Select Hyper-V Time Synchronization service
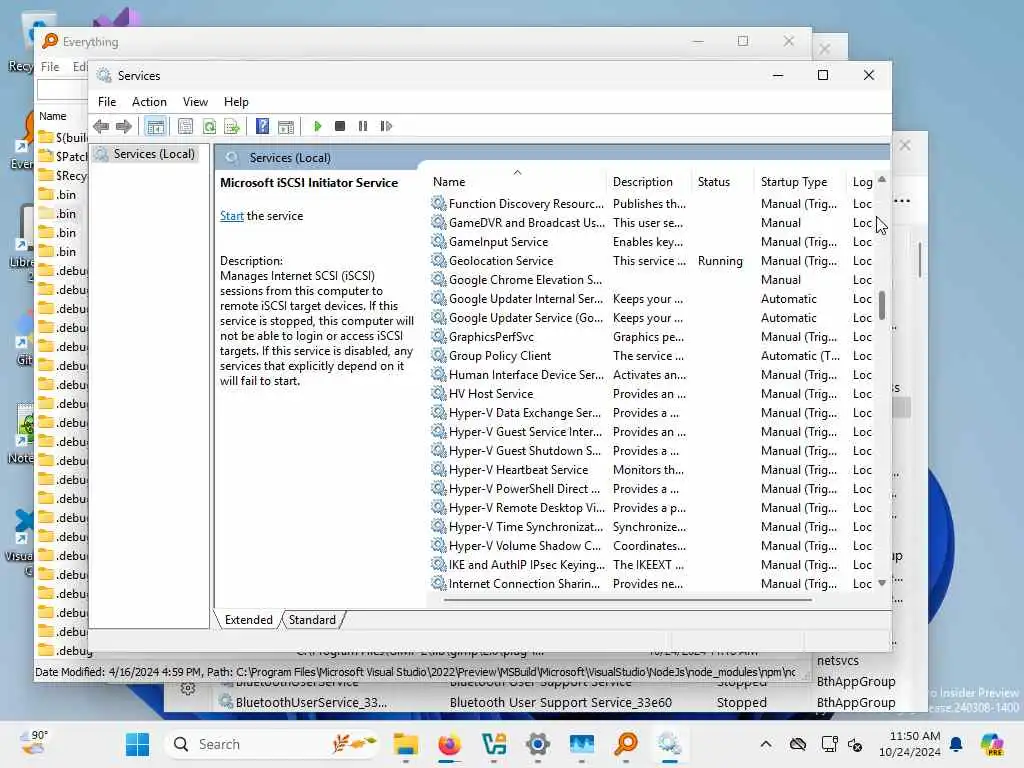This screenshot has height=768, width=1024. [x=652, y=527]
